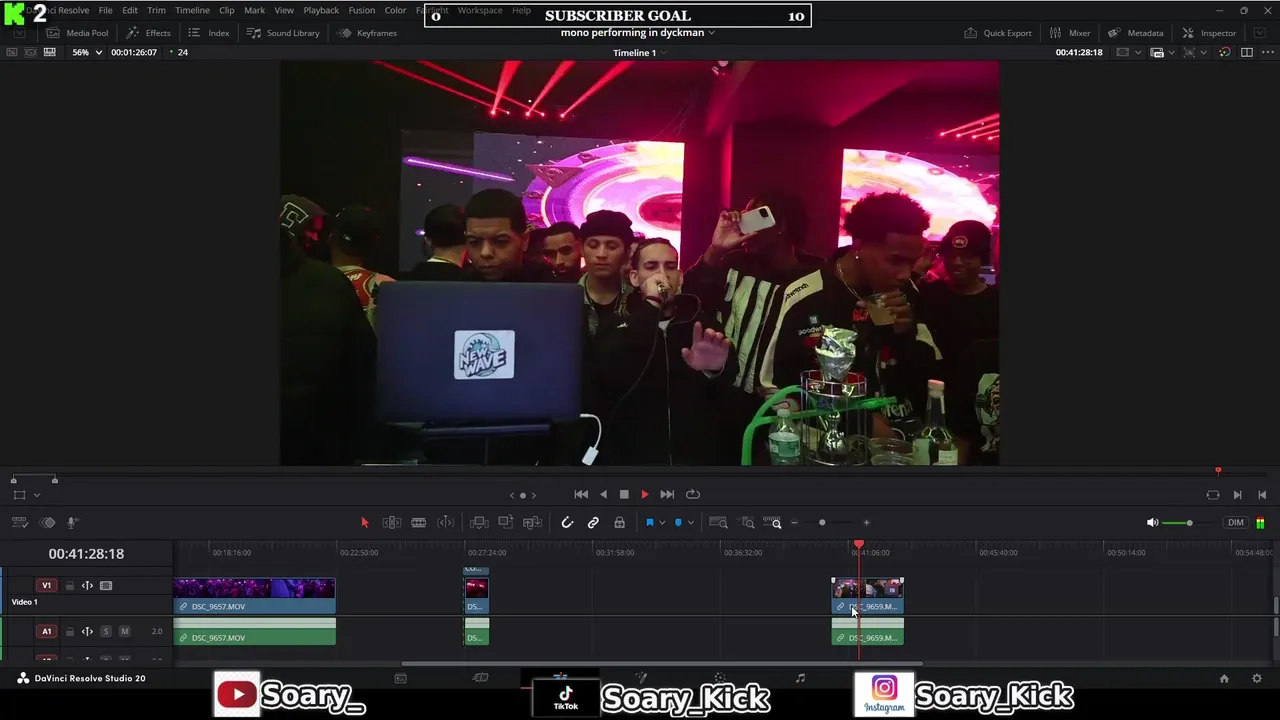Activate the Trim Edit mode tool
1280x720 pixels.
[x=392, y=523]
